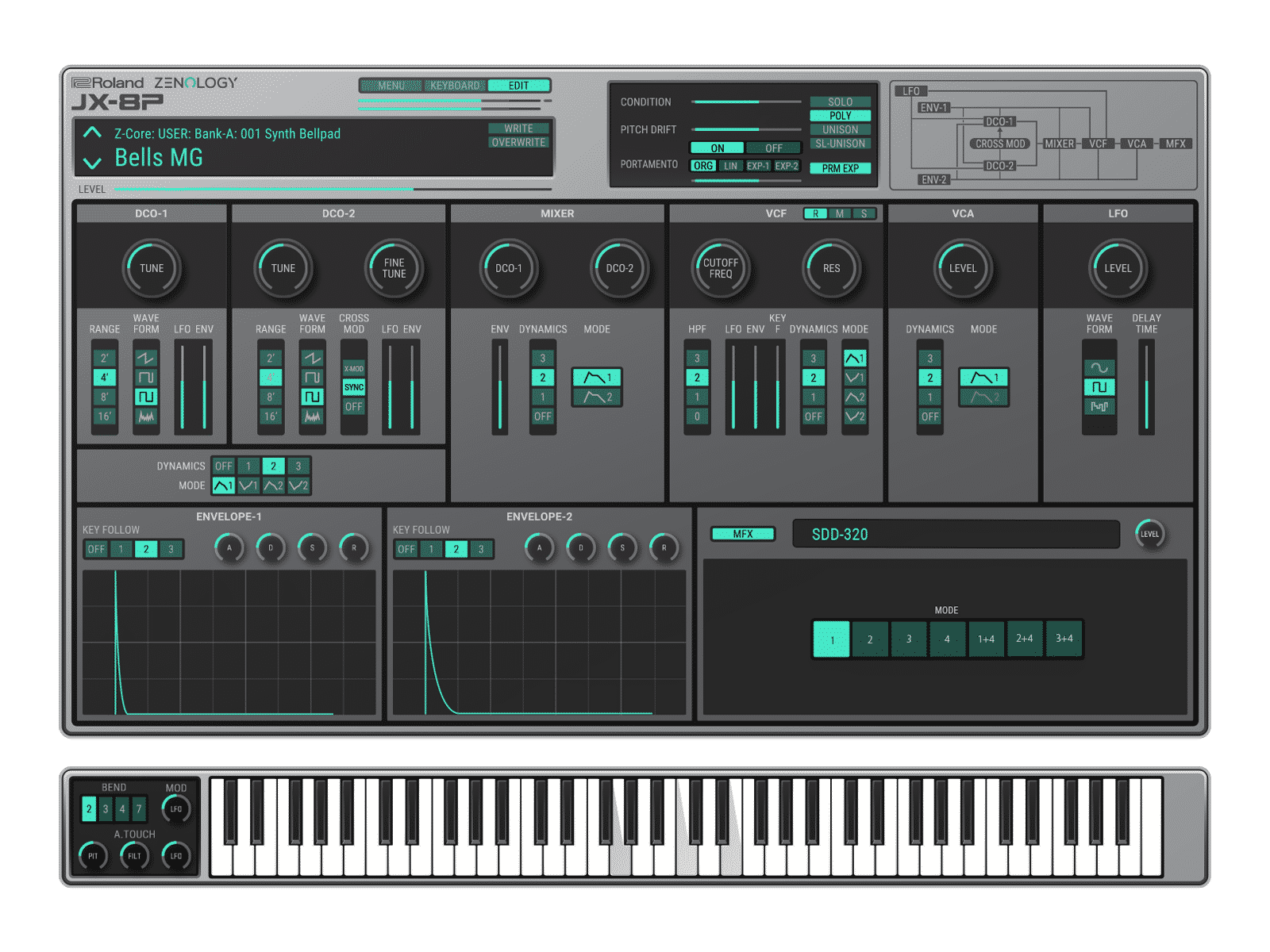Enable SOLO voice mode
Viewport: 1270px width, 952px height.
coord(840,102)
